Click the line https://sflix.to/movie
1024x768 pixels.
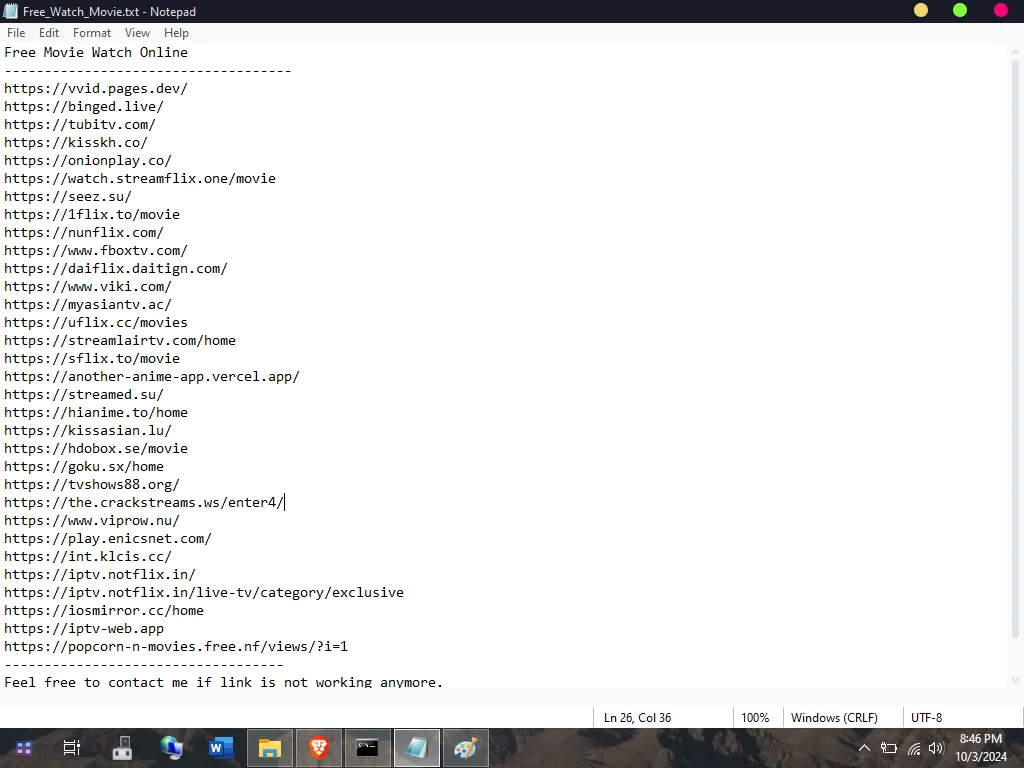(92, 359)
